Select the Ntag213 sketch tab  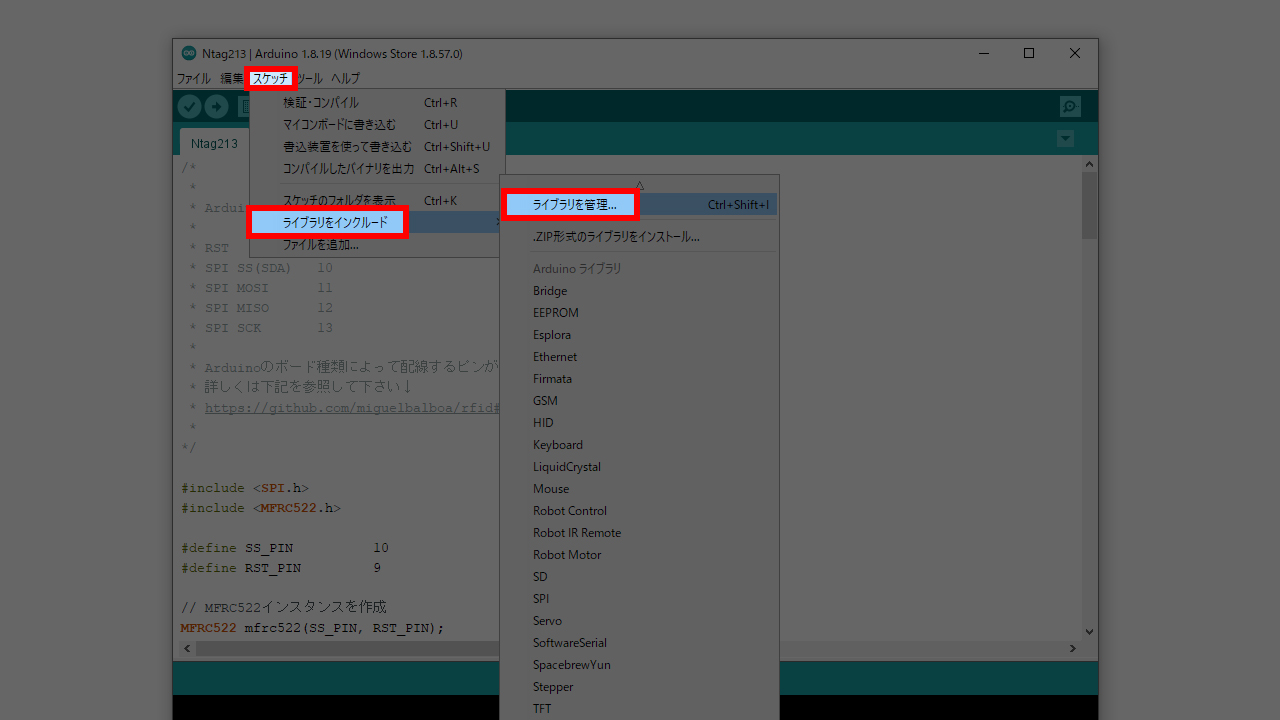click(214, 143)
